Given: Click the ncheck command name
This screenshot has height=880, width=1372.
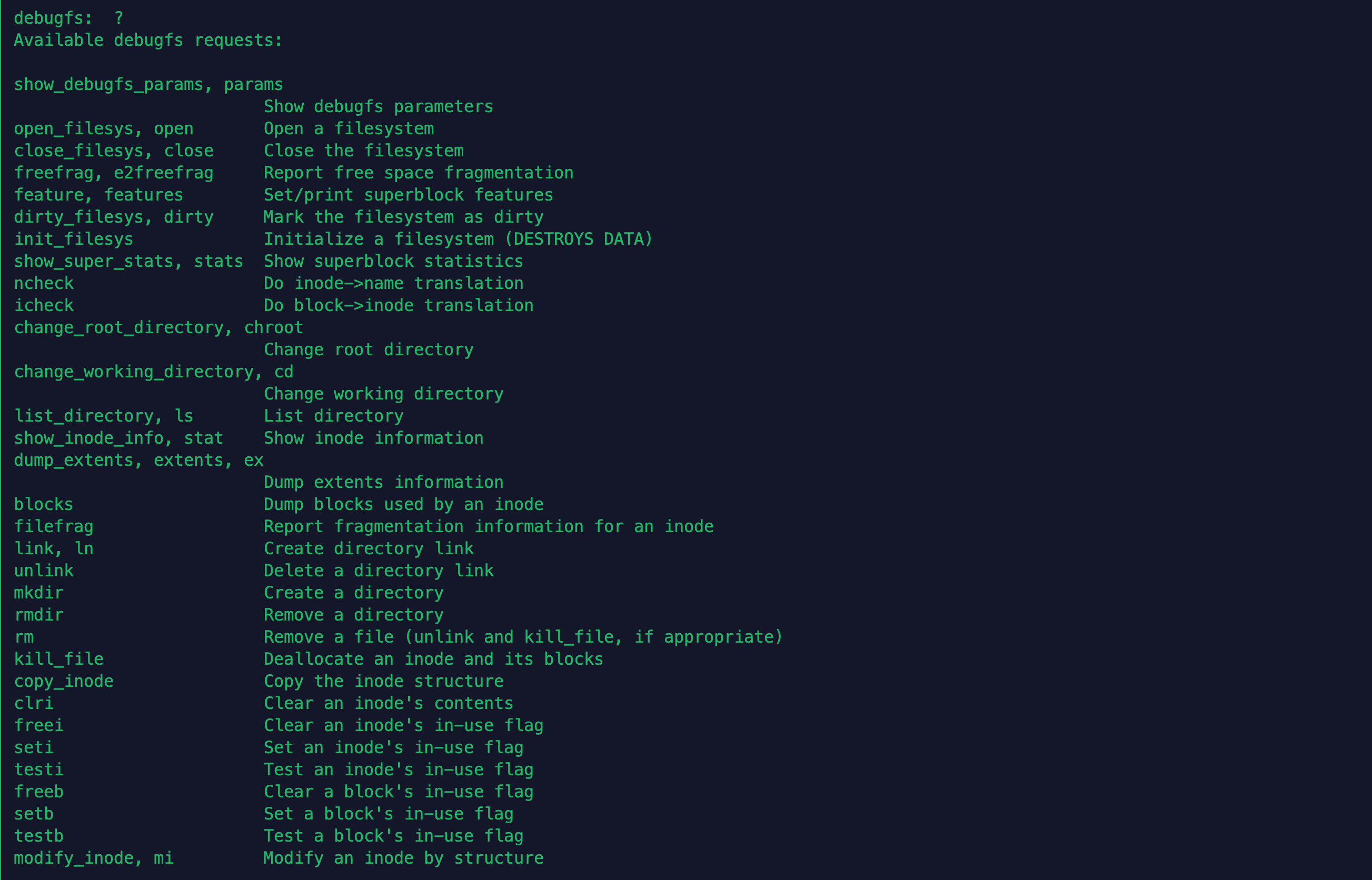Looking at the screenshot, I should tap(43, 284).
